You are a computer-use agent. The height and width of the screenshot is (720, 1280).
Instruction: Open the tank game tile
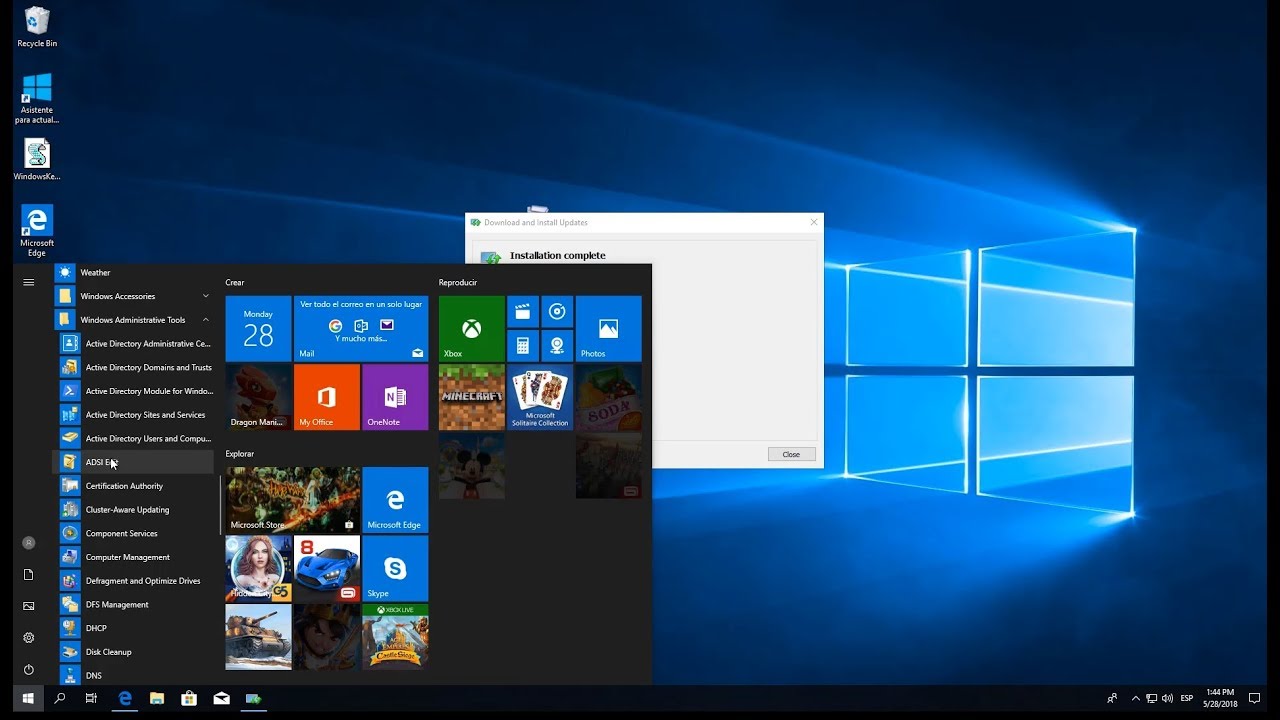pyautogui.click(x=258, y=637)
